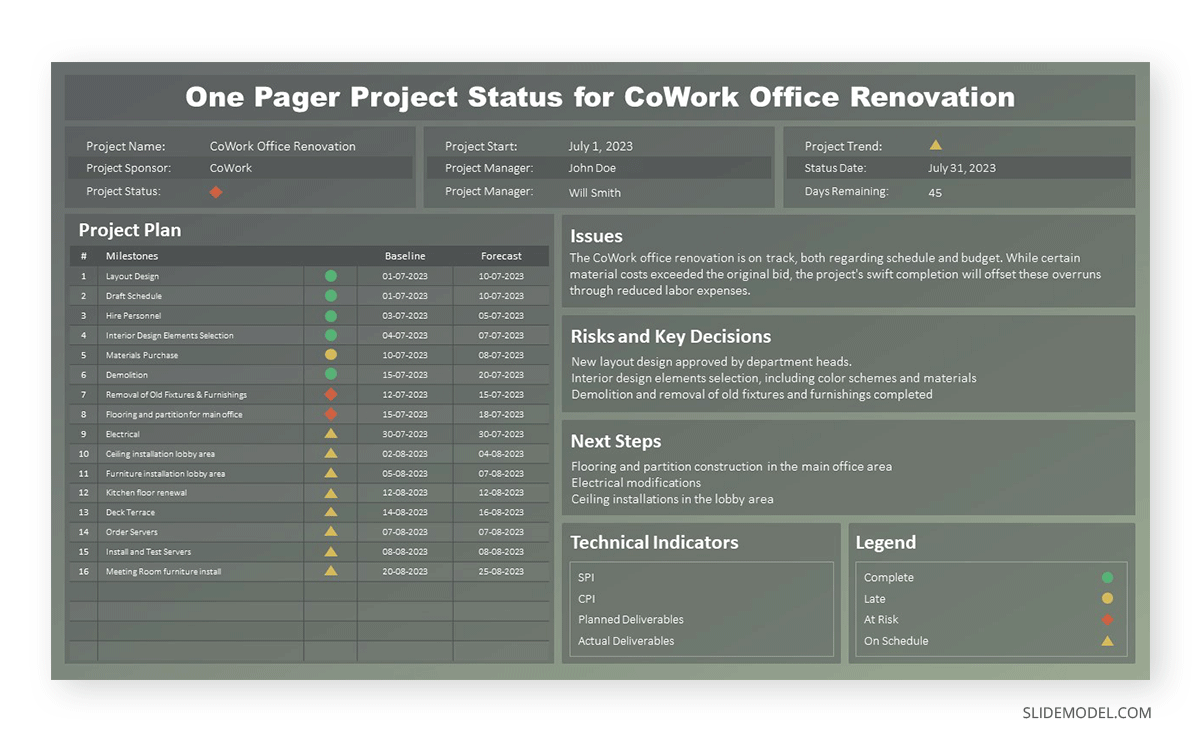Click the 'Next Steps' section heading

click(x=616, y=442)
